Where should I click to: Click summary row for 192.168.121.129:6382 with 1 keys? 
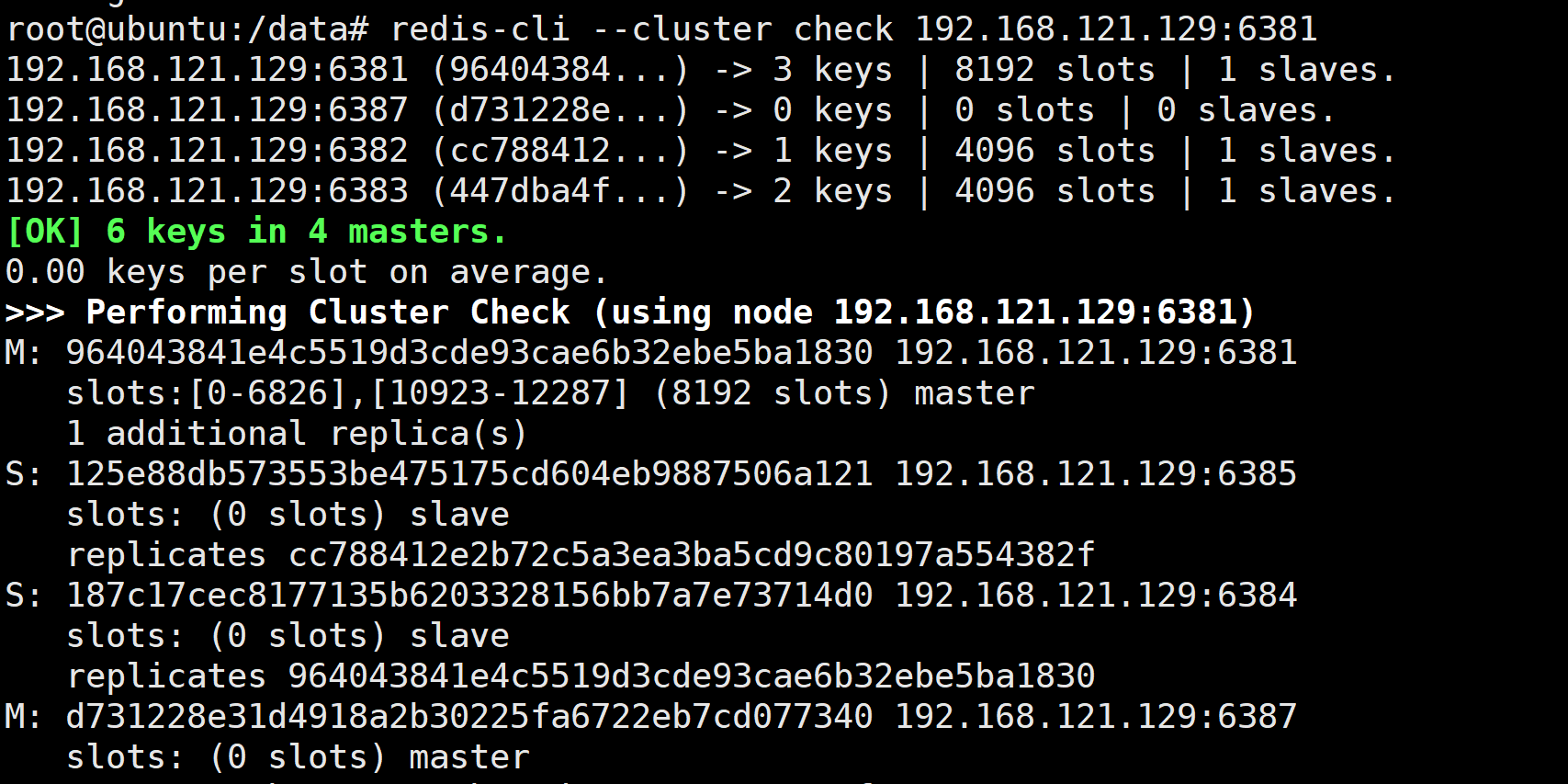click(x=701, y=151)
